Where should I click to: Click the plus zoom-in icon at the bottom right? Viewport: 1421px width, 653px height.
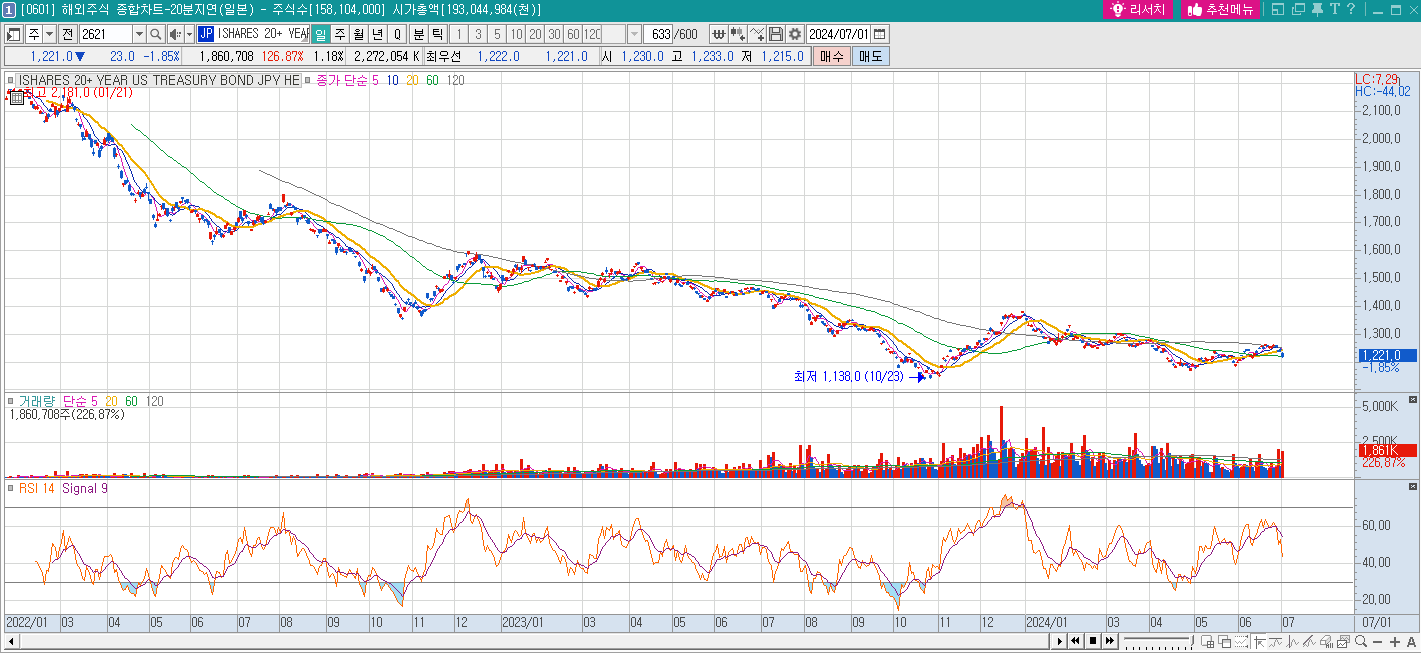(1395, 642)
